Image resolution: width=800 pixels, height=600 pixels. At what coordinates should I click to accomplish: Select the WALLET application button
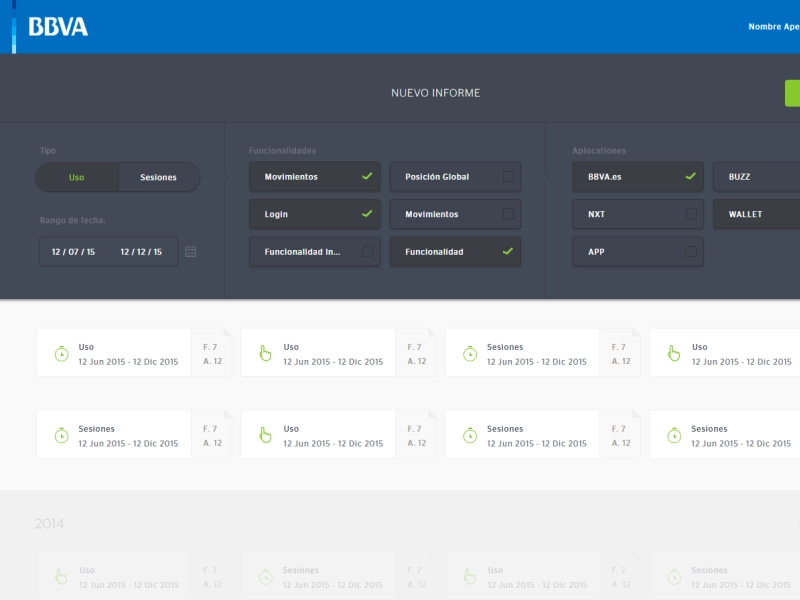click(x=756, y=214)
